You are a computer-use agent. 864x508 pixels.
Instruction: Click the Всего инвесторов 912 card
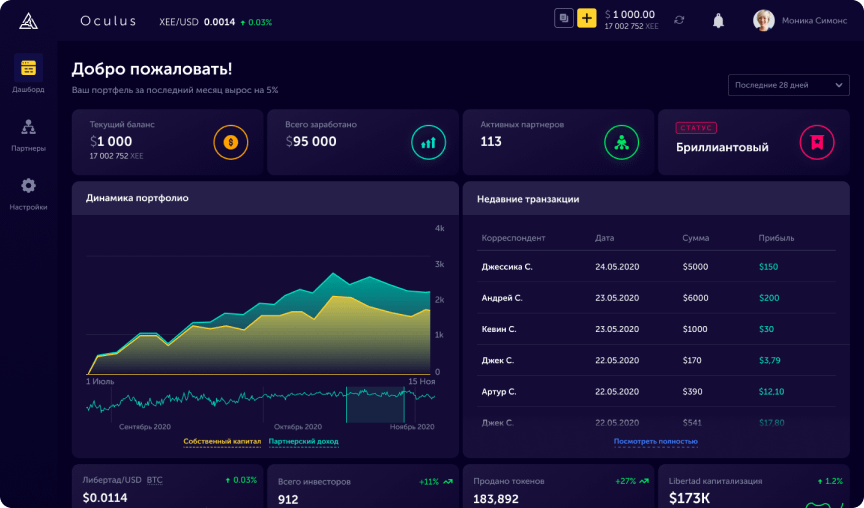click(363, 487)
